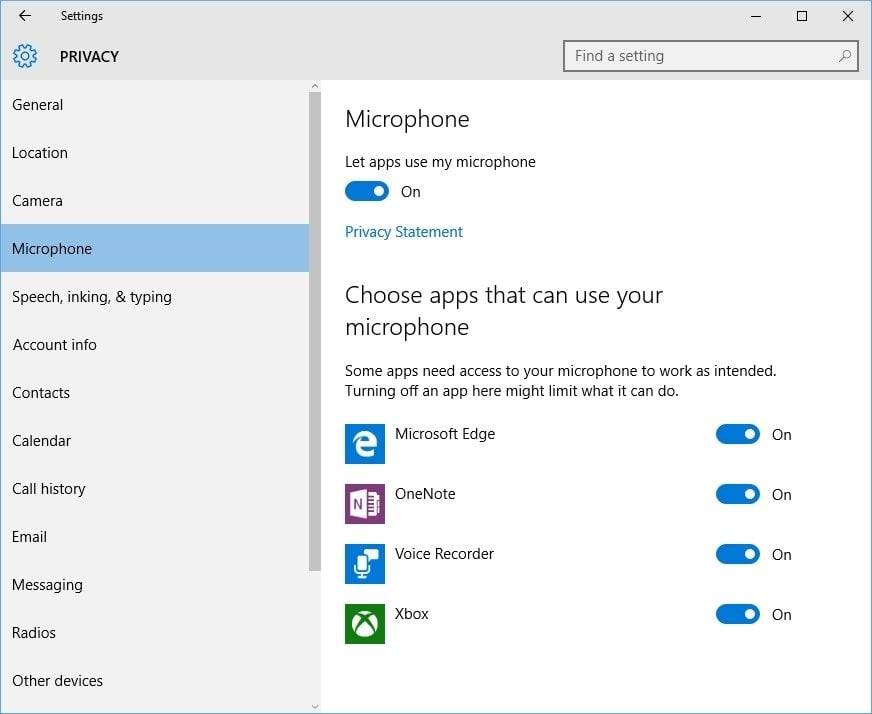
Task: Toggle OneNote microphone access off
Action: point(738,494)
